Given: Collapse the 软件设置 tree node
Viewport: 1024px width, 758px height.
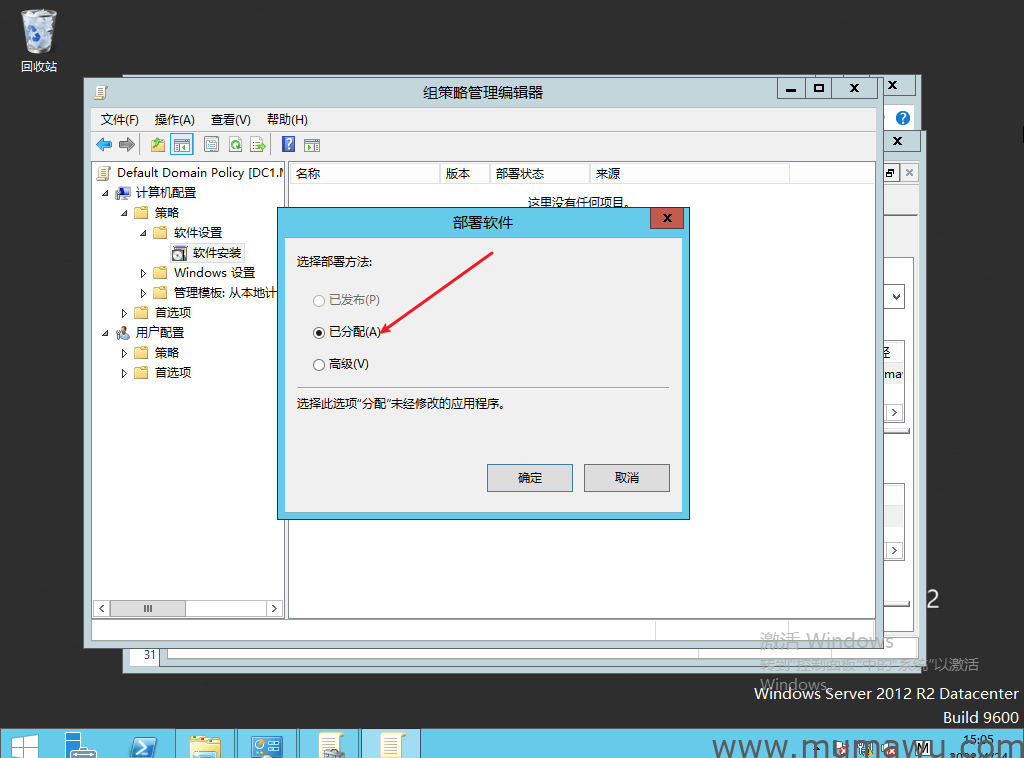Looking at the screenshot, I should click(x=143, y=233).
